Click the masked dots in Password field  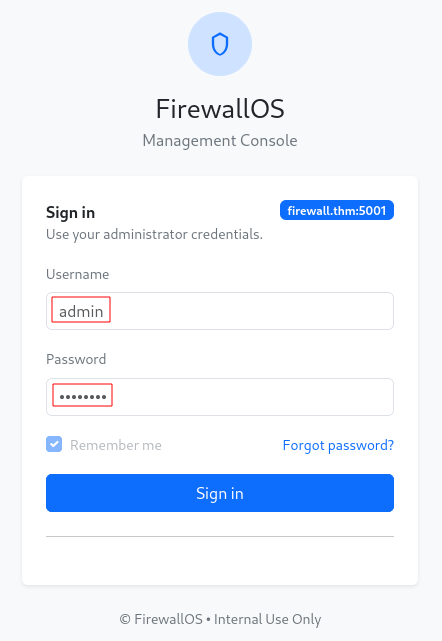[x=83, y=395]
